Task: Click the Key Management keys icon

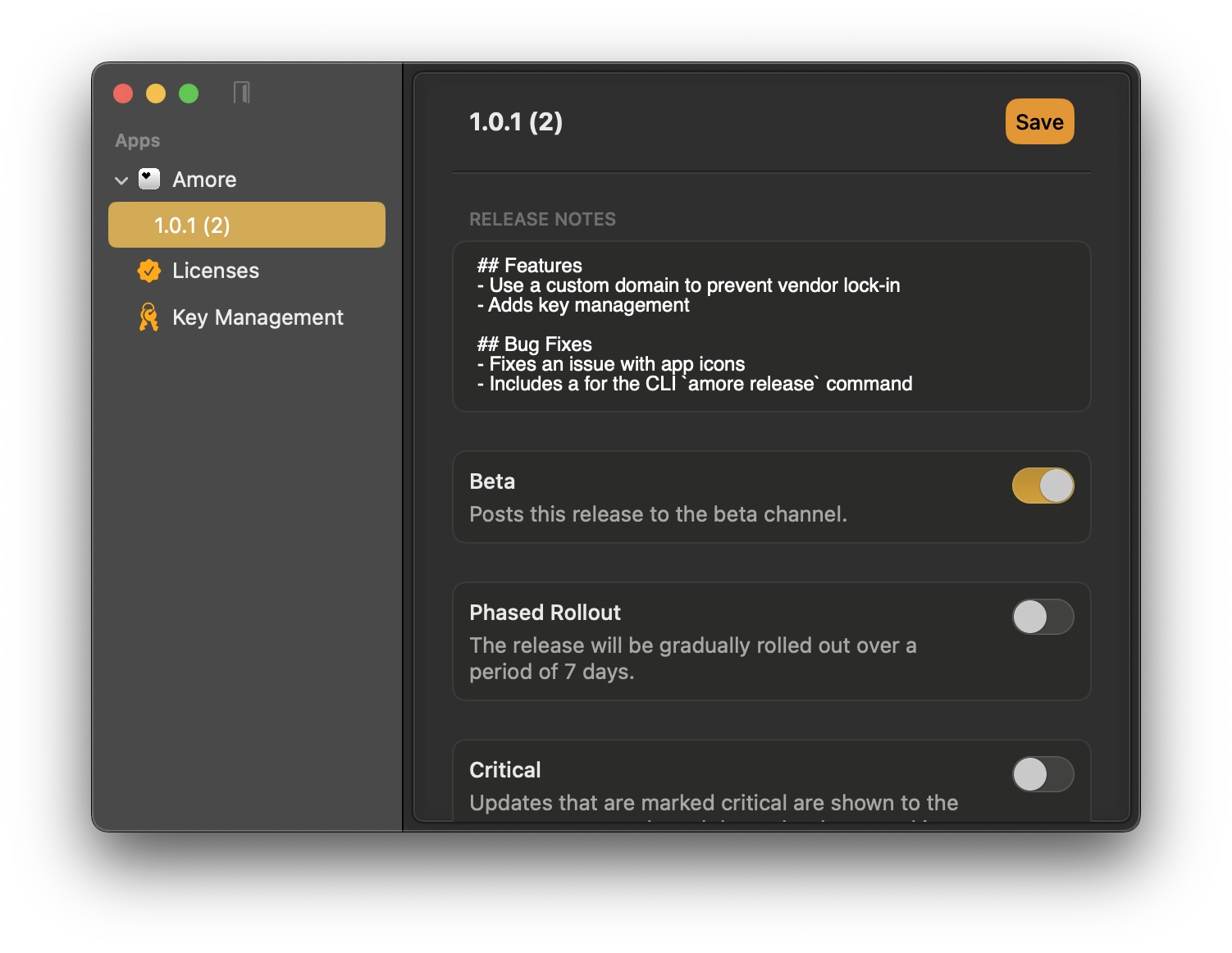Action: tap(148, 317)
